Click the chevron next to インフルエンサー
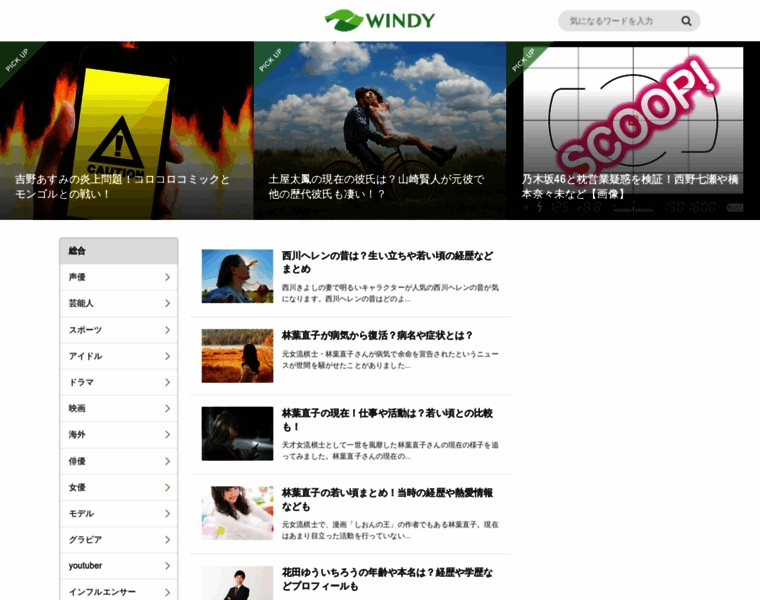760x600 pixels. pyautogui.click(x=168, y=592)
